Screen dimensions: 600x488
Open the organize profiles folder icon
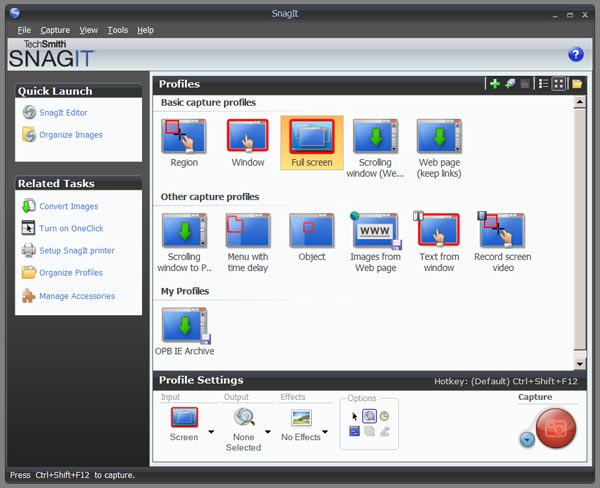tap(577, 84)
